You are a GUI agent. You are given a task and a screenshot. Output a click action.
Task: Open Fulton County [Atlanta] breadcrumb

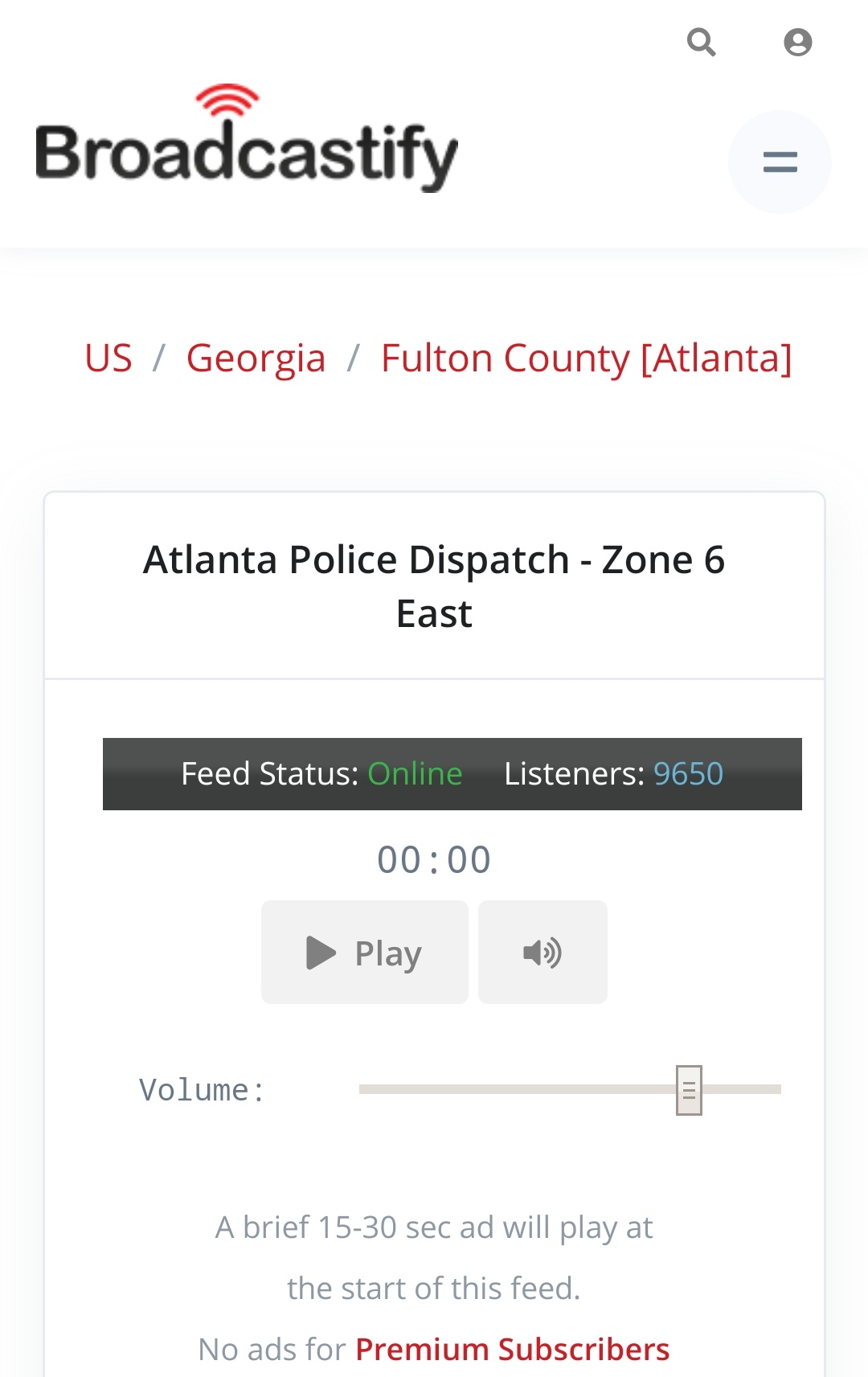click(x=587, y=358)
